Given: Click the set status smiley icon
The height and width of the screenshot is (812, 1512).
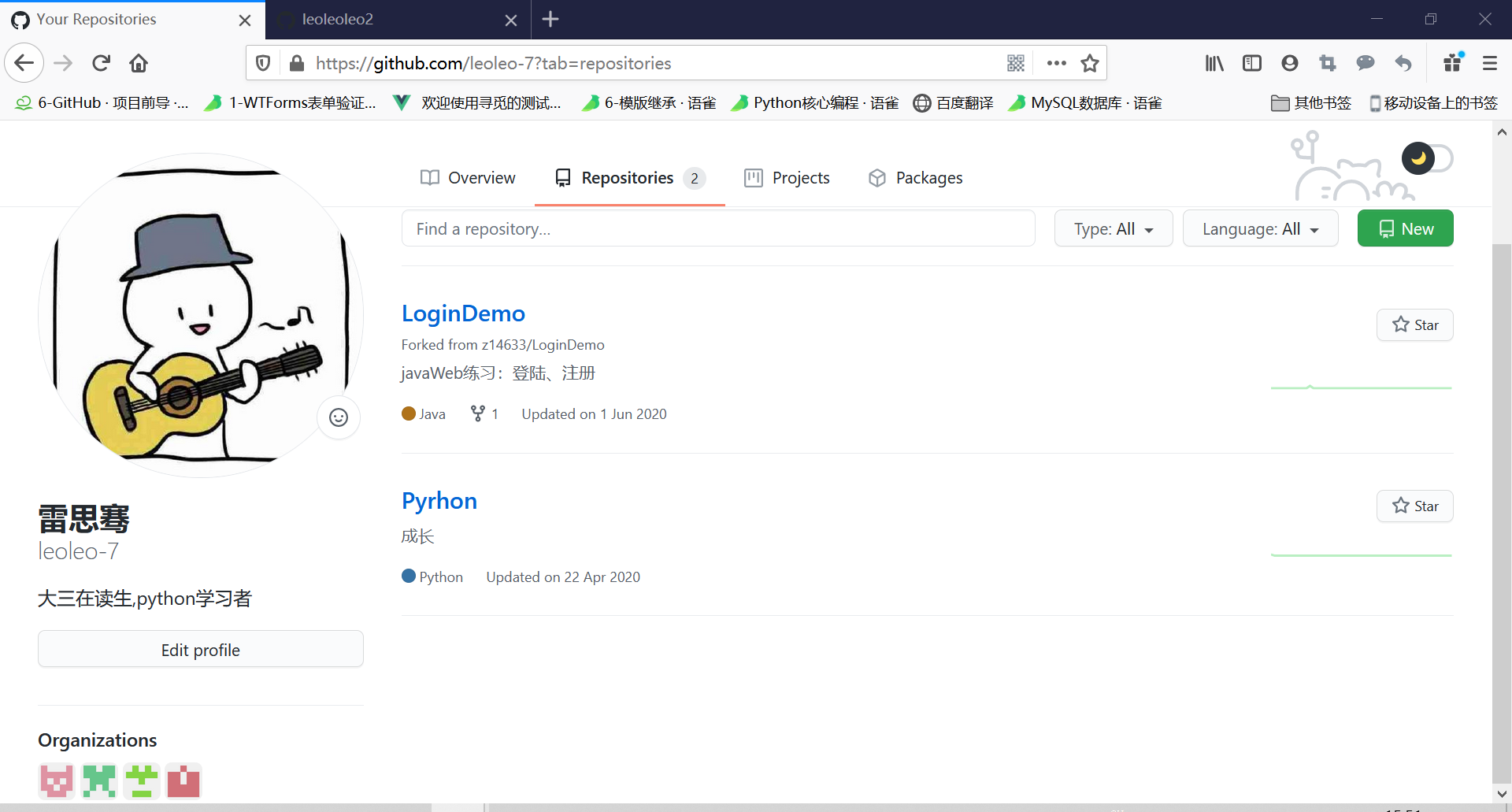Looking at the screenshot, I should point(339,417).
